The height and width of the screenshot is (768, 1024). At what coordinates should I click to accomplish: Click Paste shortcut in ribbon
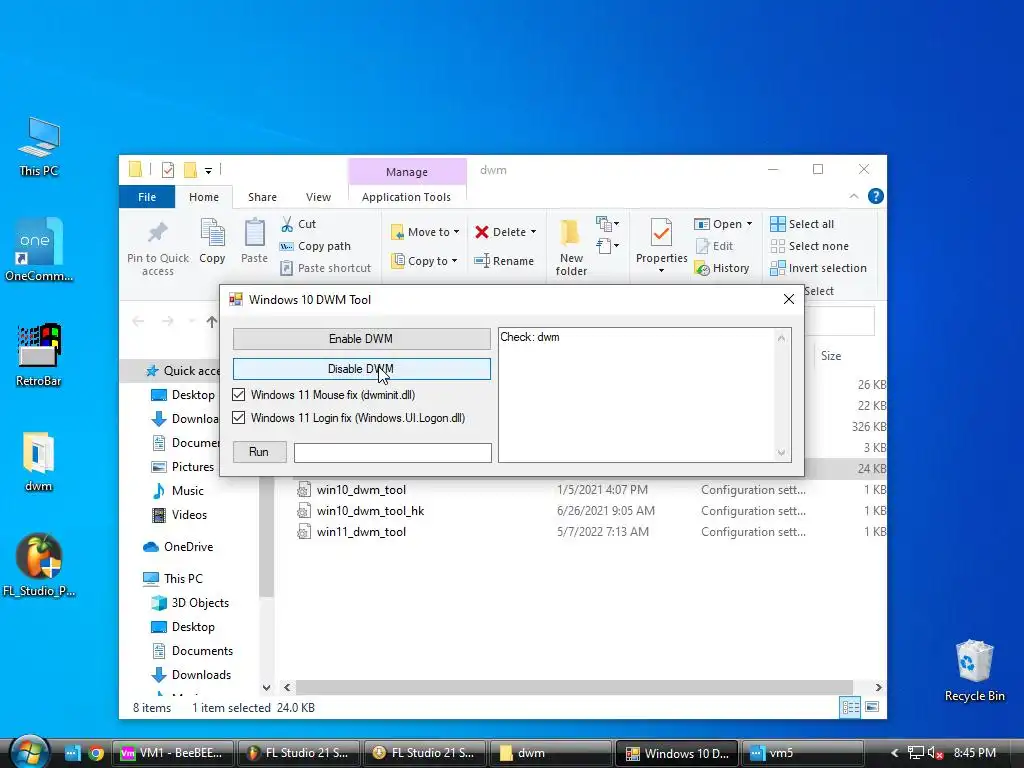[325, 268]
